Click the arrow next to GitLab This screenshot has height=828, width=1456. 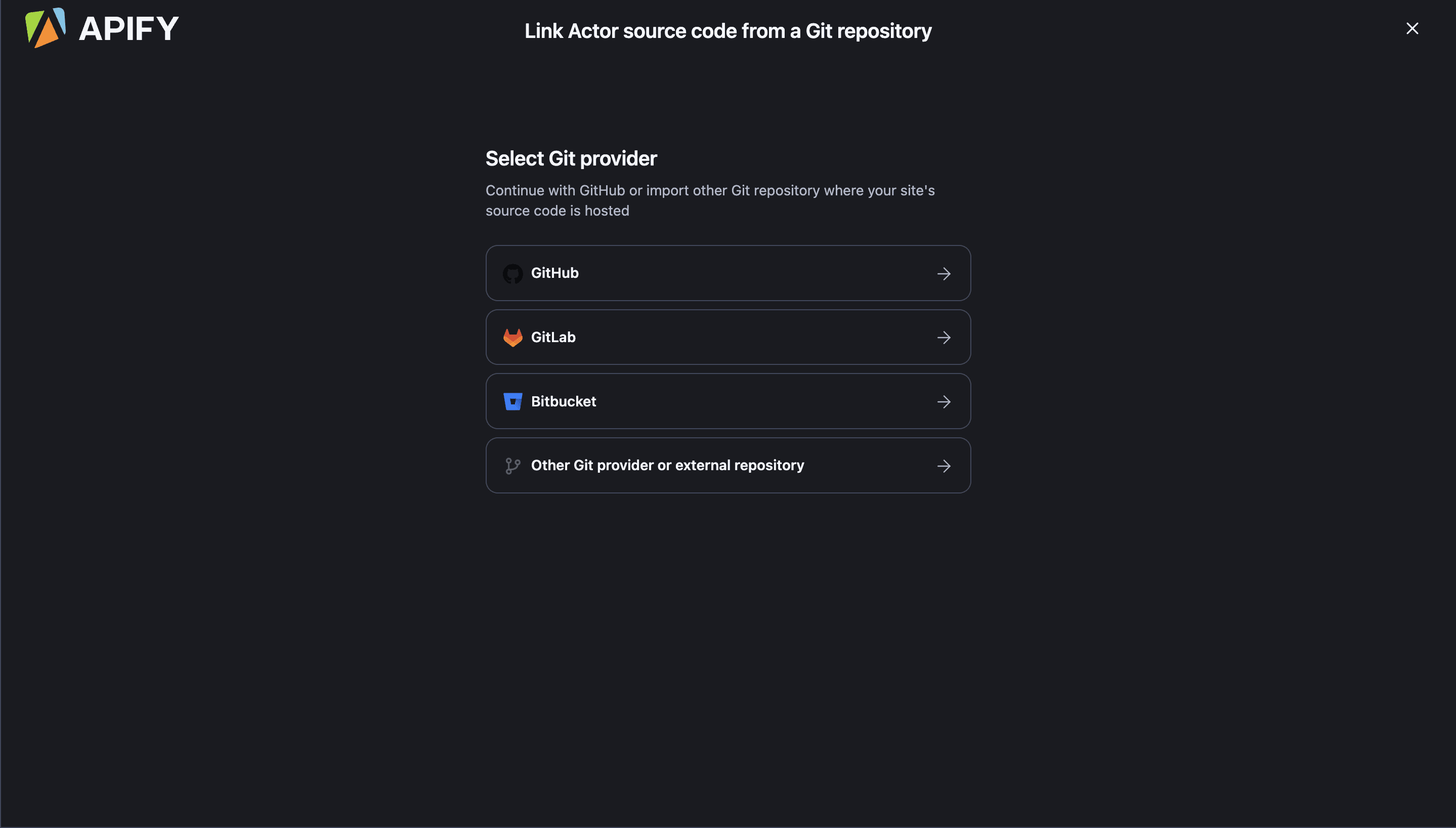click(944, 337)
